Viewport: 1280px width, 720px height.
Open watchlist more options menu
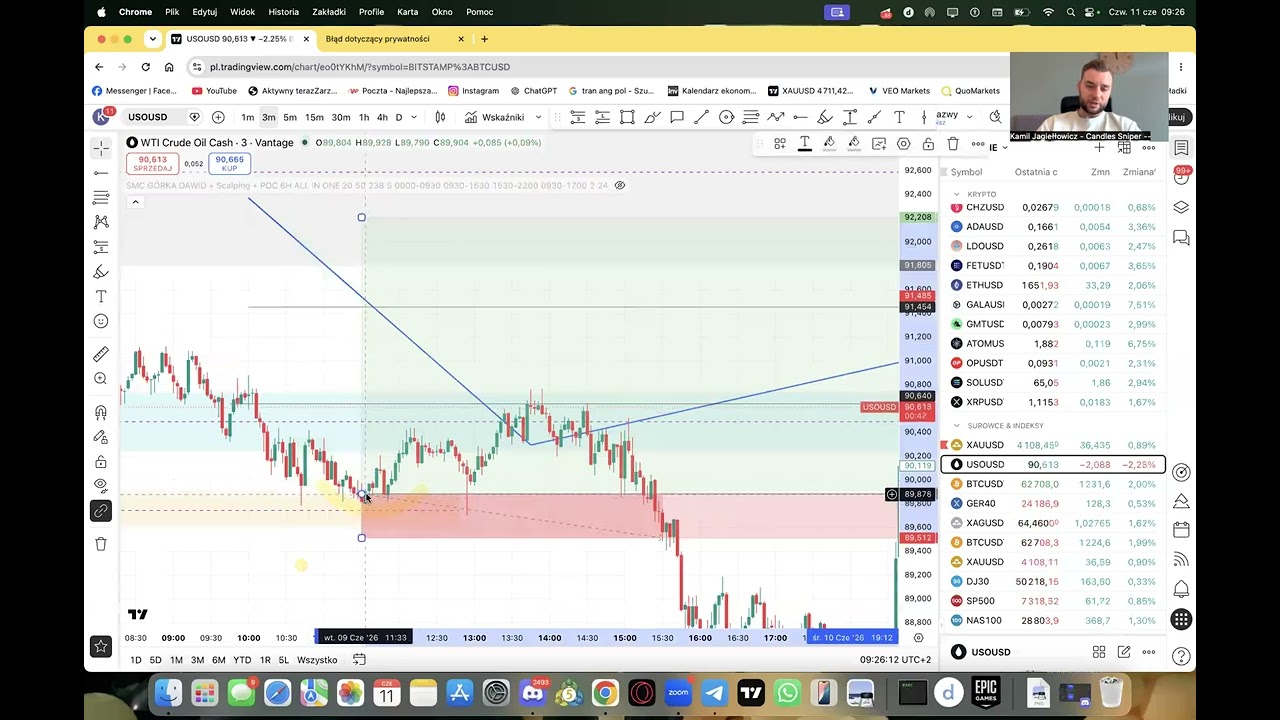tap(1149, 148)
